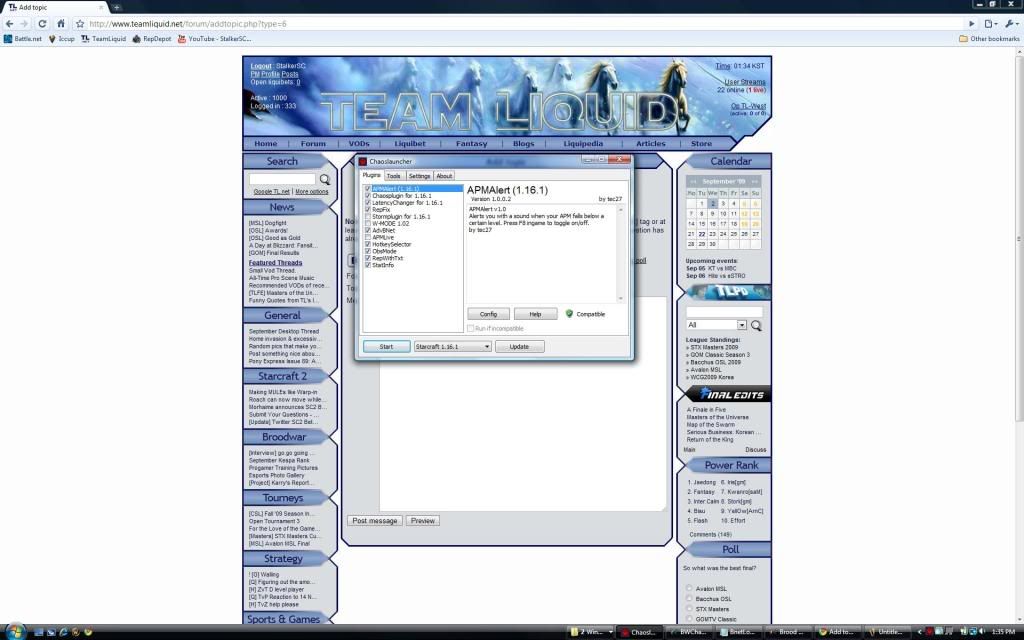Viewport: 1024px width, 640px height.
Task: Open Chrome wrench settings menu
Action: coord(1011,24)
